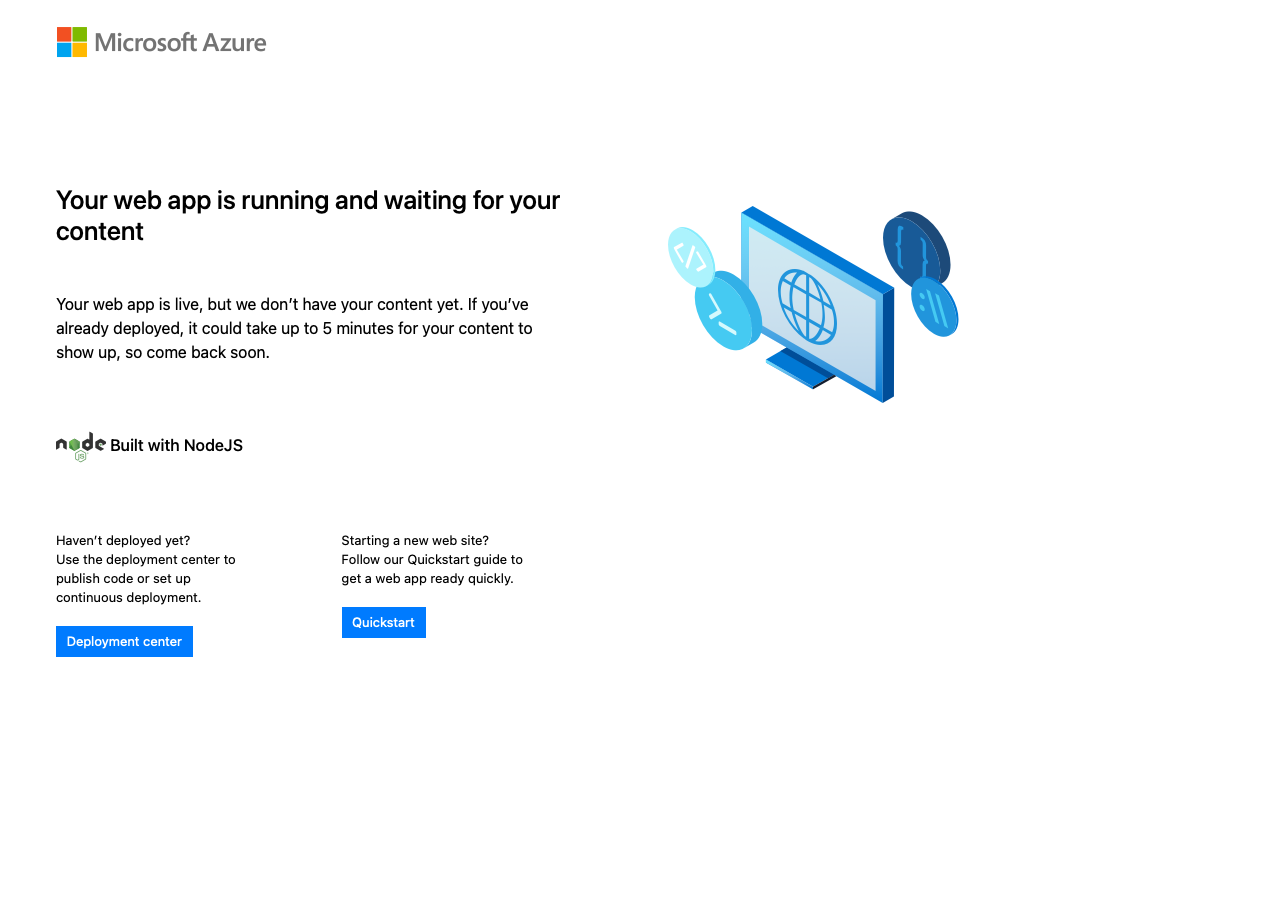Click "get a web app ready quickly." text
1266x911 pixels.
pyautogui.click(x=427, y=579)
